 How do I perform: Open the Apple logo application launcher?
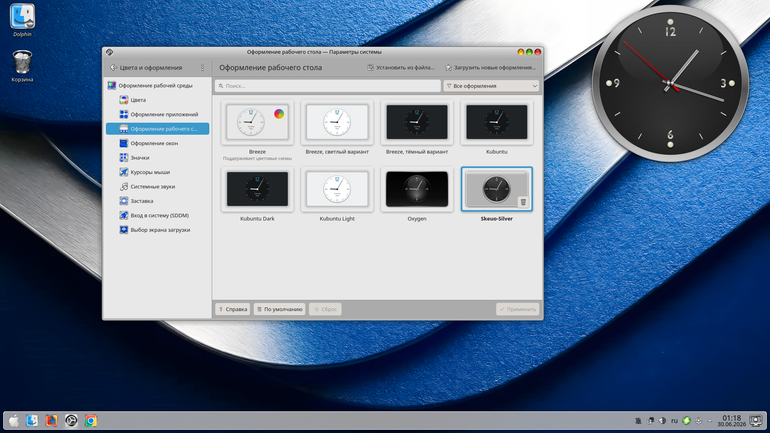[x=14, y=421]
